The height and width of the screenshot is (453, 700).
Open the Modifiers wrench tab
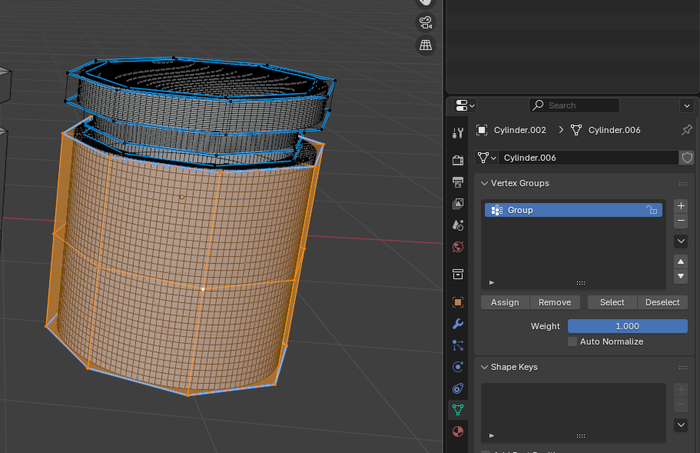pyautogui.click(x=458, y=324)
